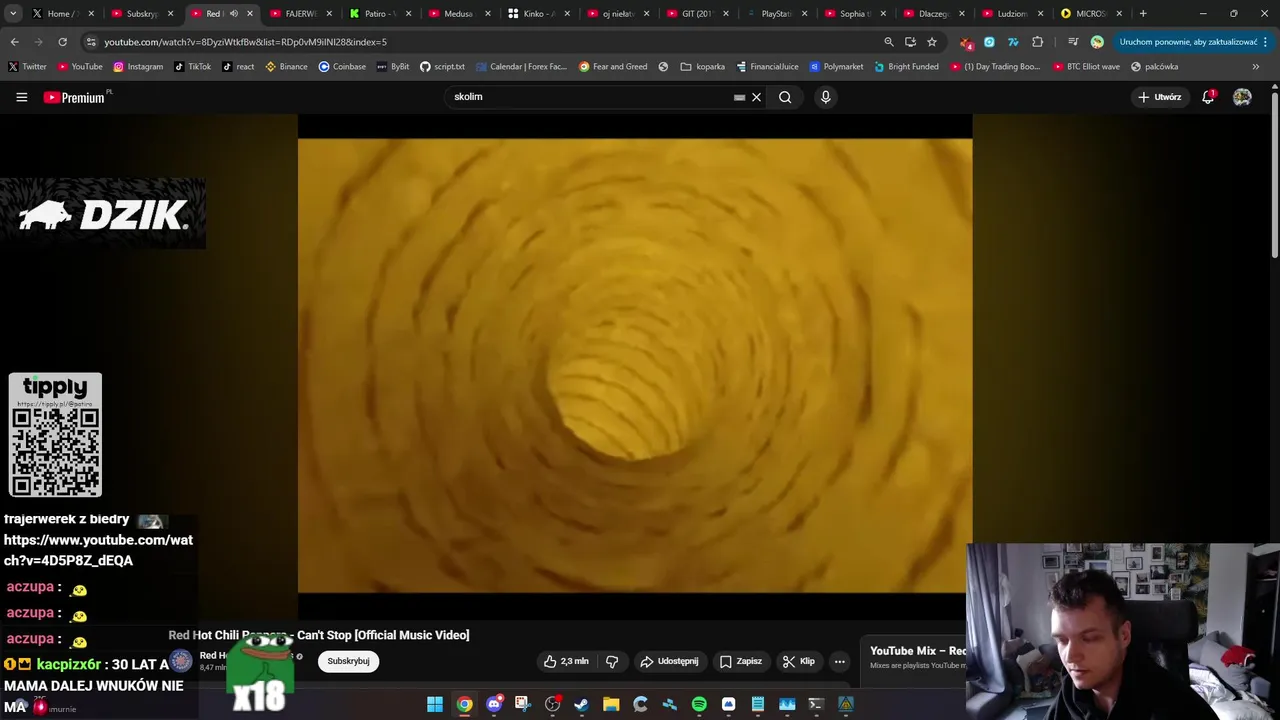This screenshot has height=720, width=1280.
Task: Show more bookmarks with the chevron
Action: (x=1256, y=66)
